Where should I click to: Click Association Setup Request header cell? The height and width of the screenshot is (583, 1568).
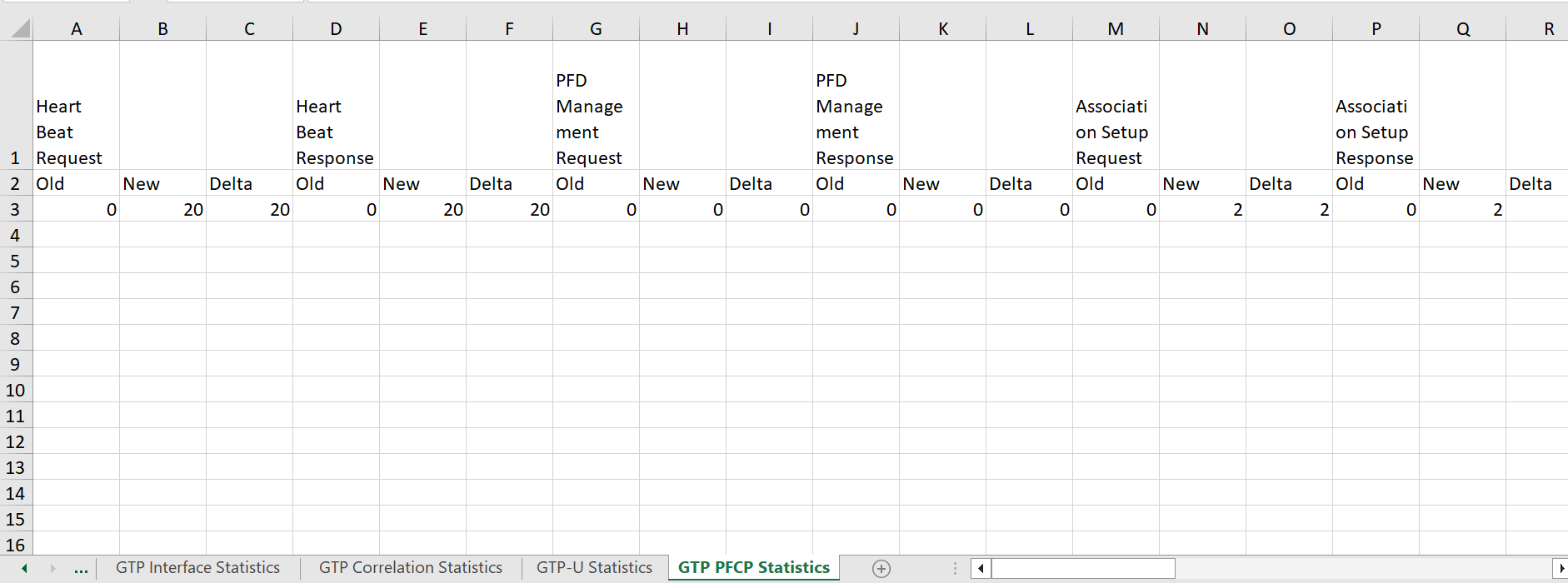coord(1116,106)
